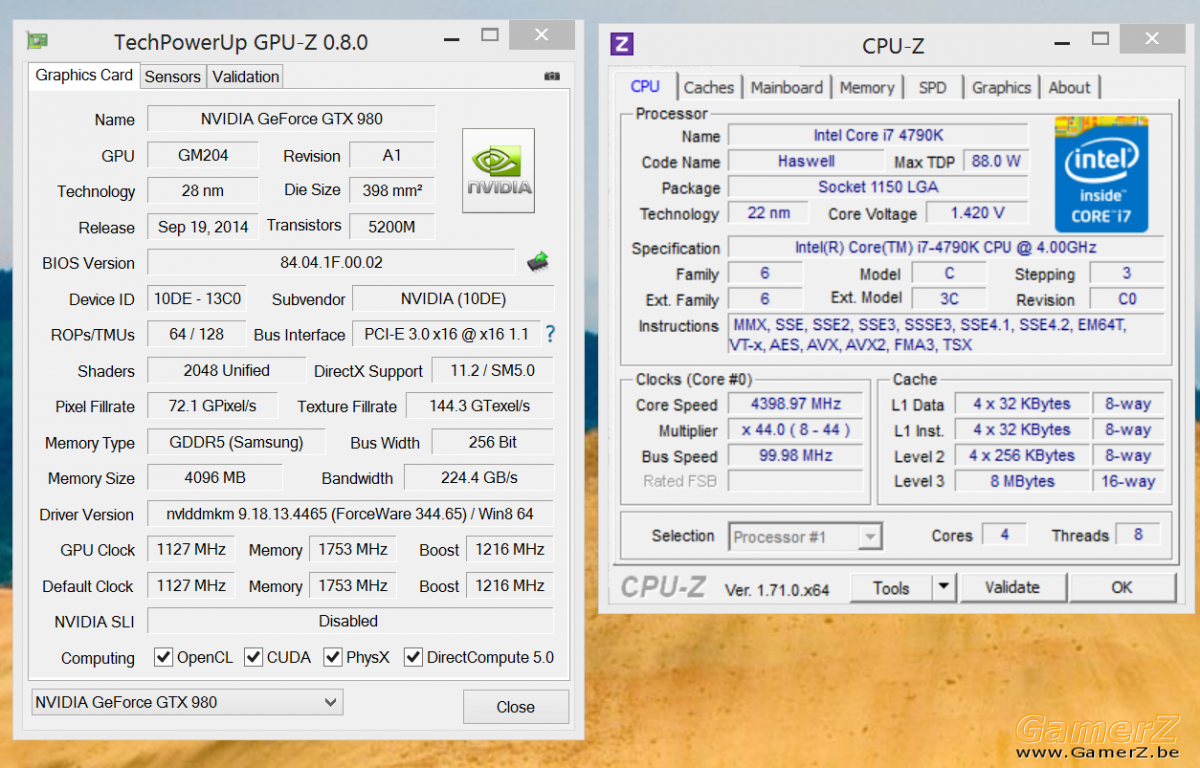Click the '2048 Unified' shaders value

226,370
